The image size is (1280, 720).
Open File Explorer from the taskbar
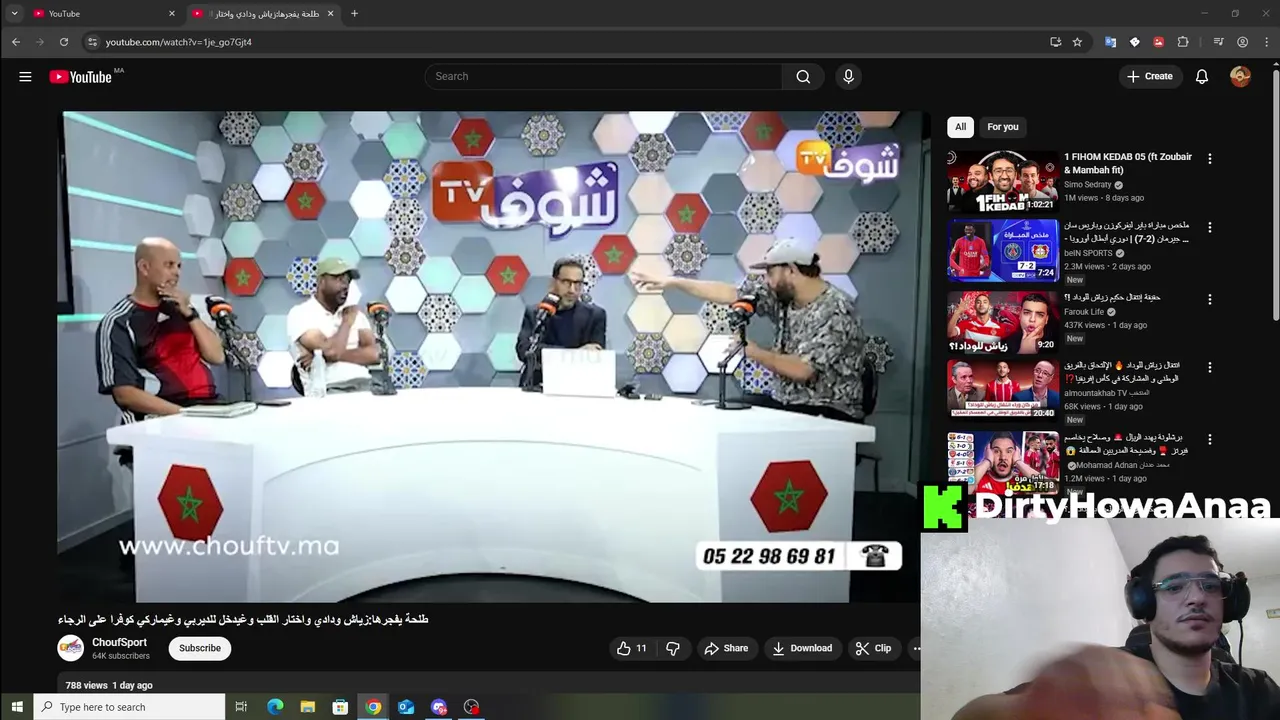tap(308, 707)
